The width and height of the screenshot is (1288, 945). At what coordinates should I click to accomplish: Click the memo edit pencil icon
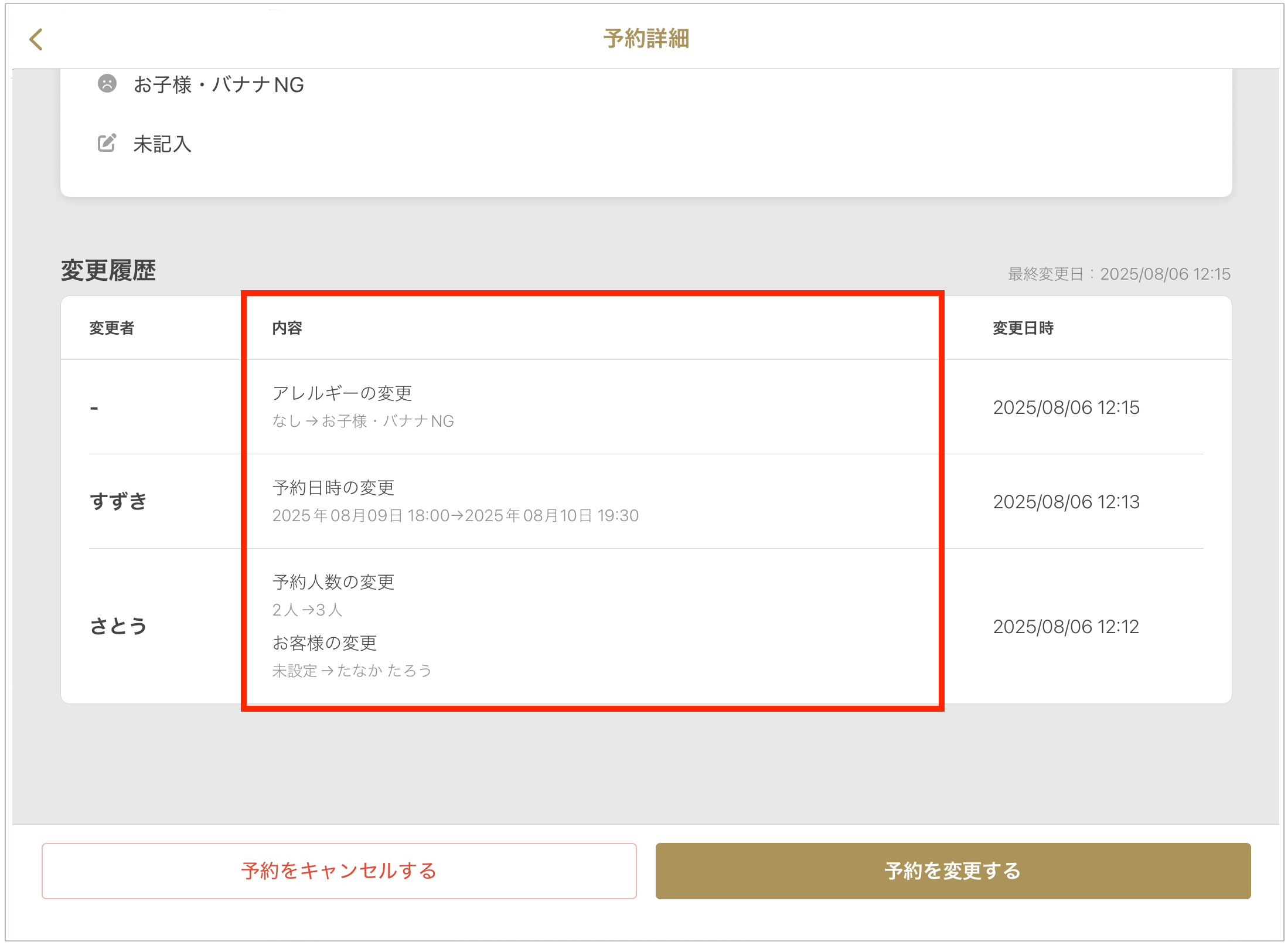pyautogui.click(x=107, y=143)
